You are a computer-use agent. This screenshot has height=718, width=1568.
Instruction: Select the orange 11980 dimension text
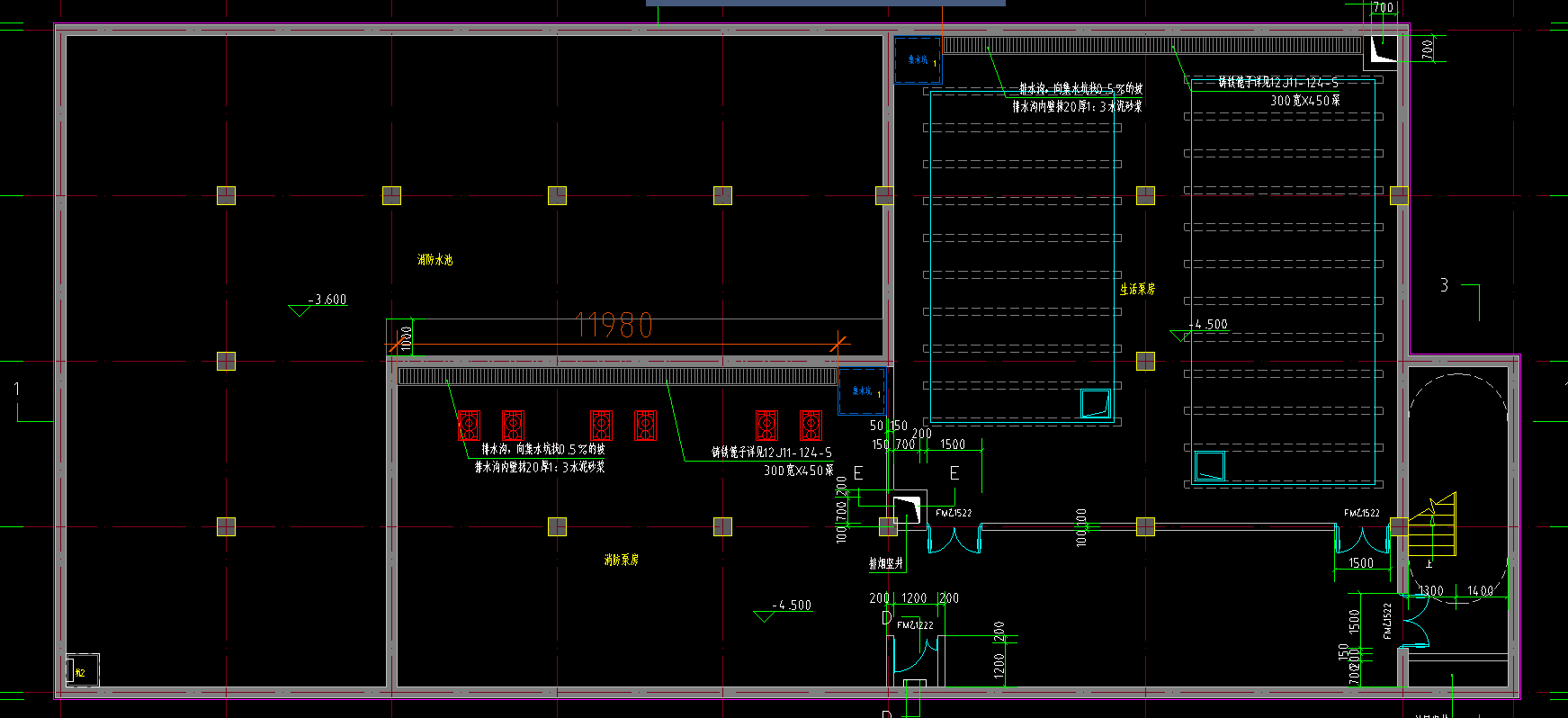[x=614, y=325]
